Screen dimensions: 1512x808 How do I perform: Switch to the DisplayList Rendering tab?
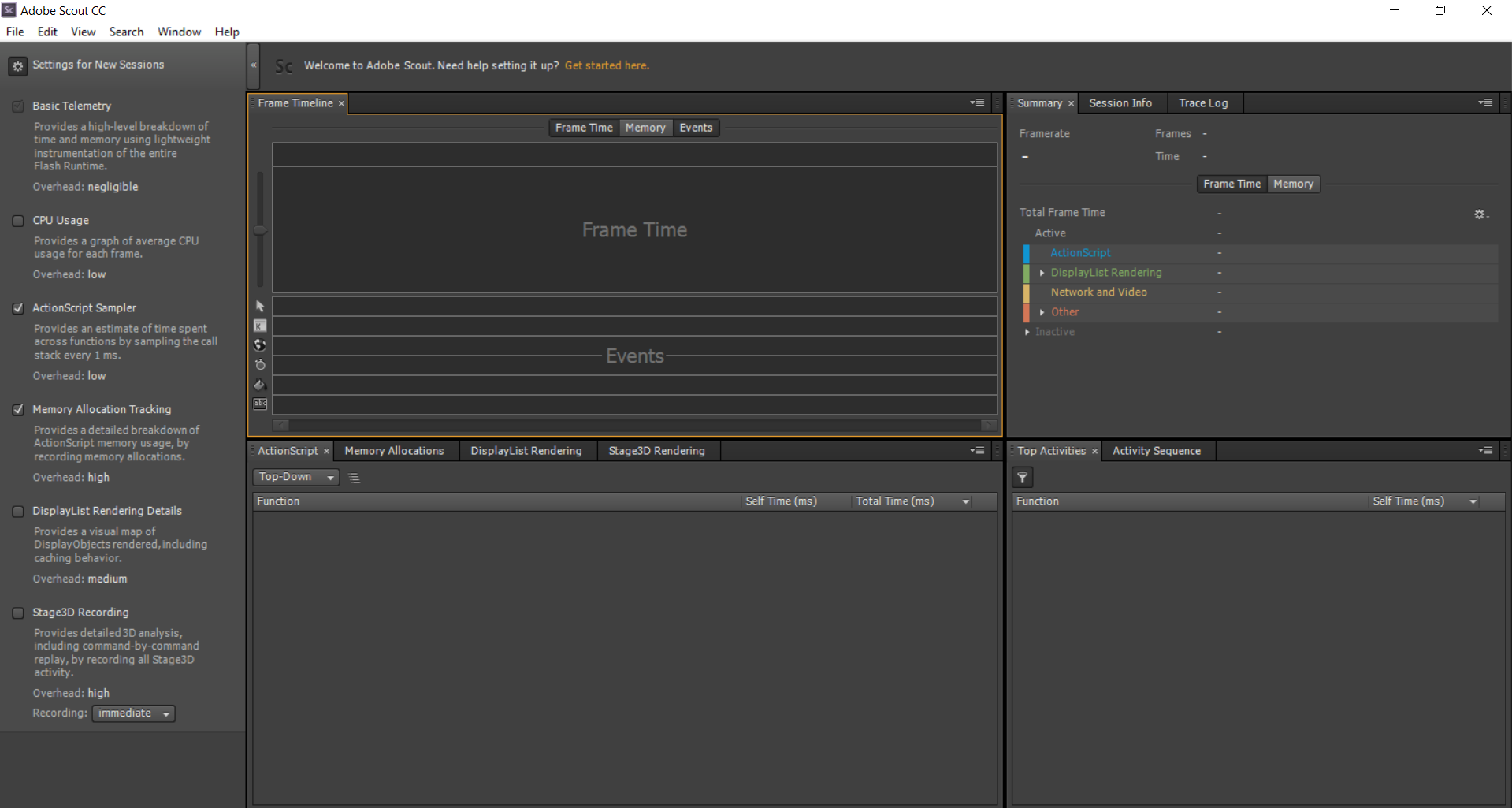pos(526,451)
